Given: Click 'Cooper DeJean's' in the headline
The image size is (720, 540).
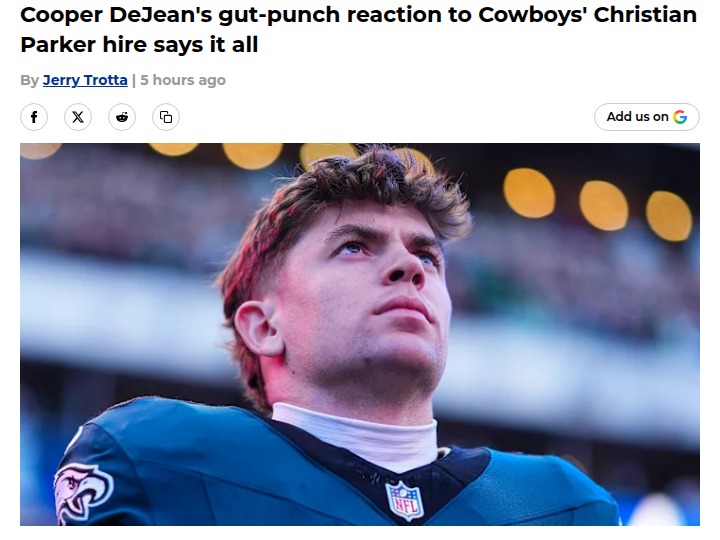Looking at the screenshot, I should click(x=116, y=15).
